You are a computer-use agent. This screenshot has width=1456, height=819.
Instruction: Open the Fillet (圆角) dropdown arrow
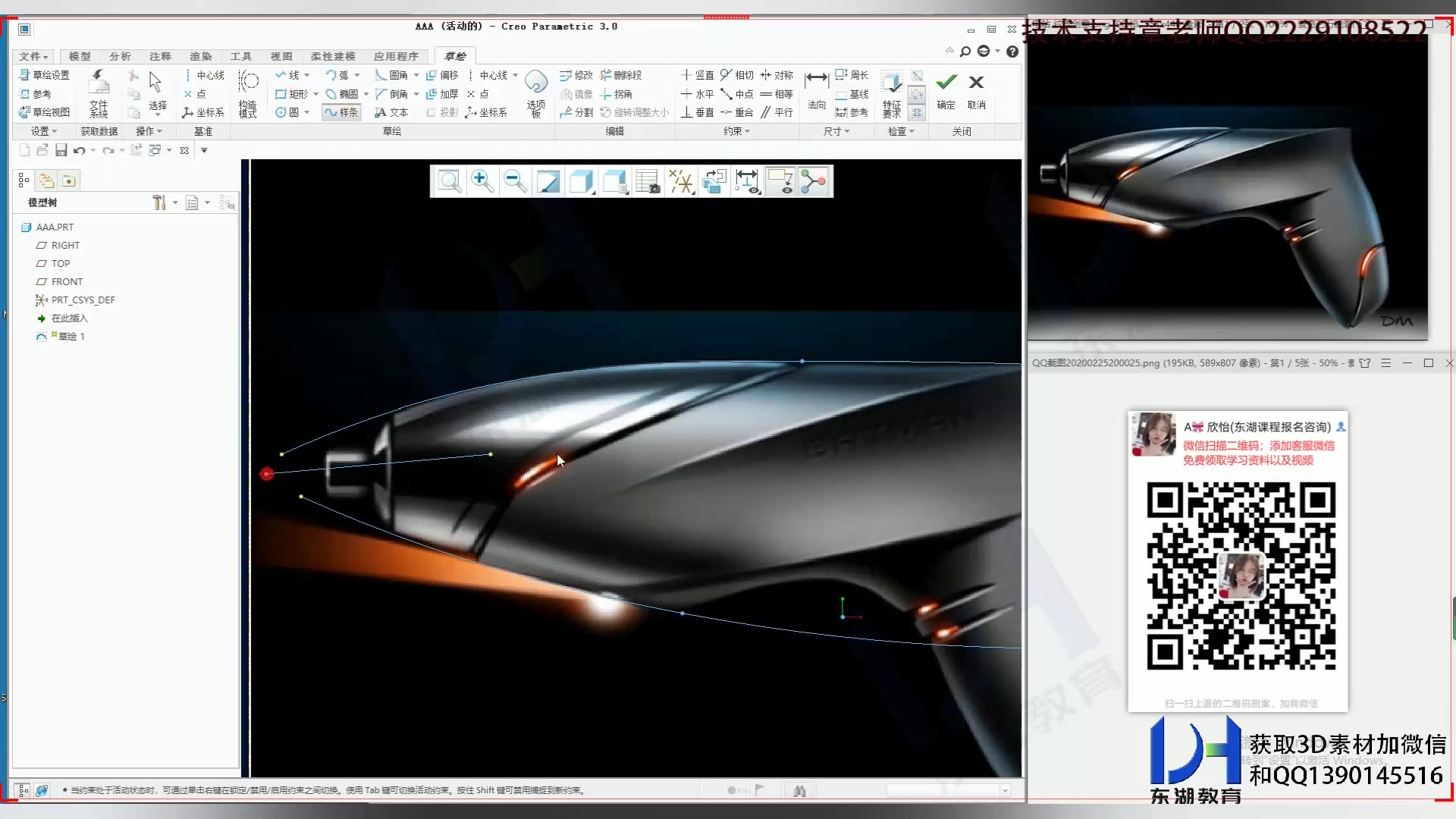416,75
